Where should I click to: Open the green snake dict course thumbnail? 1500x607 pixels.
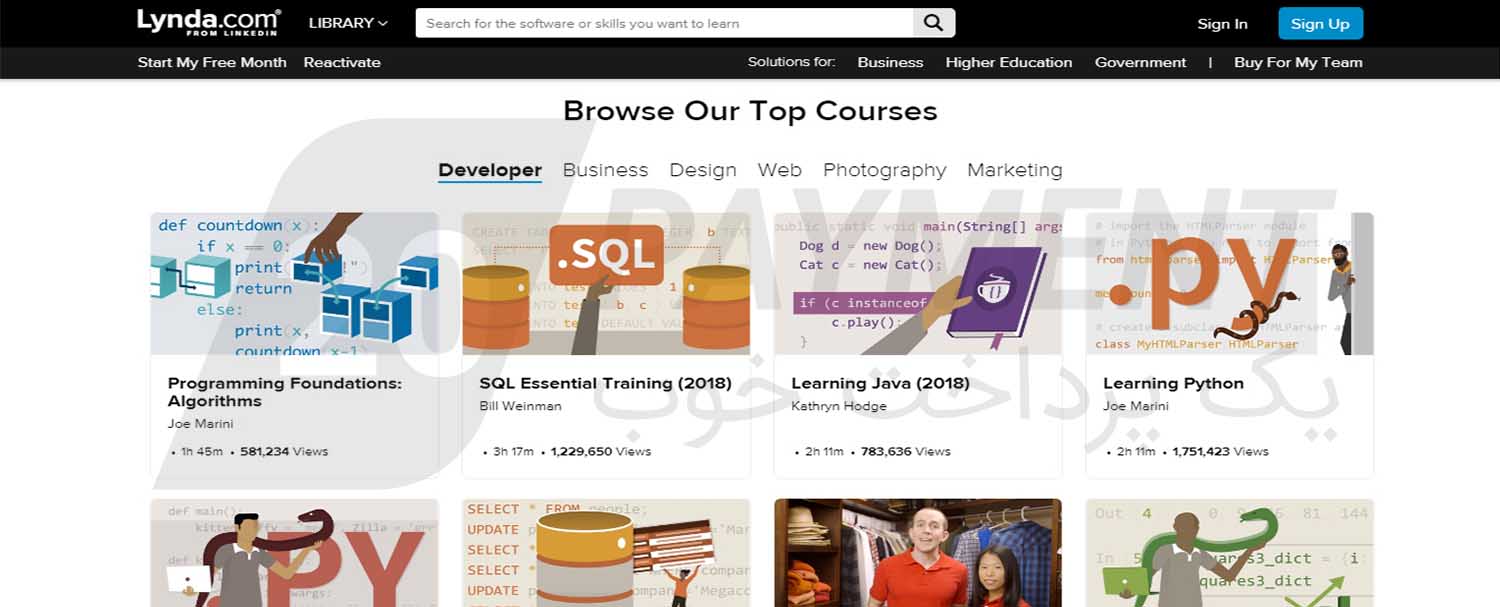(x=1230, y=553)
